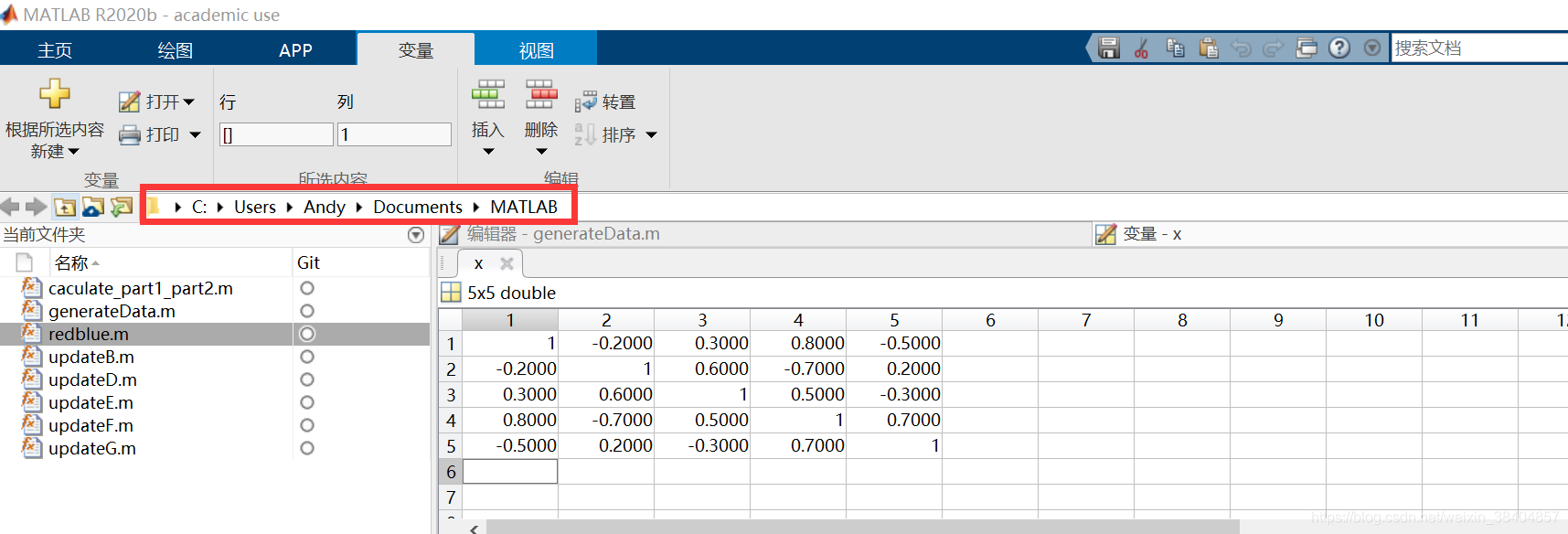Select redblue.m in the file list

coord(89,334)
